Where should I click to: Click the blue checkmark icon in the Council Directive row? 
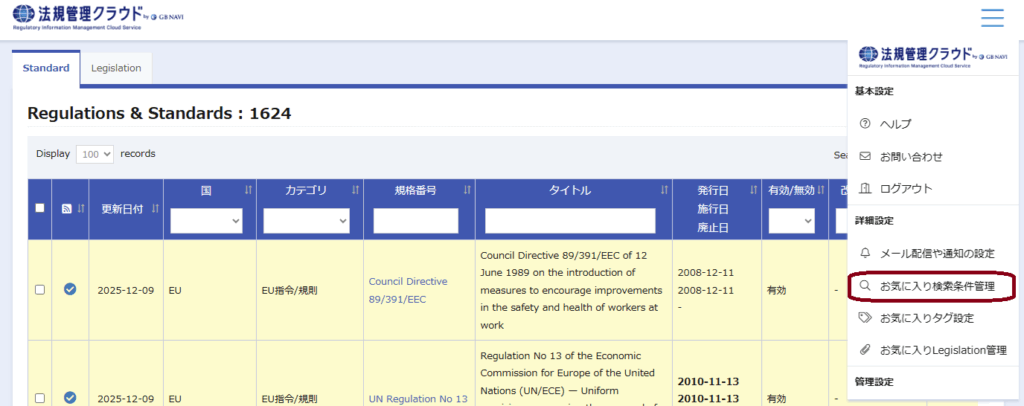pyautogui.click(x=70, y=290)
